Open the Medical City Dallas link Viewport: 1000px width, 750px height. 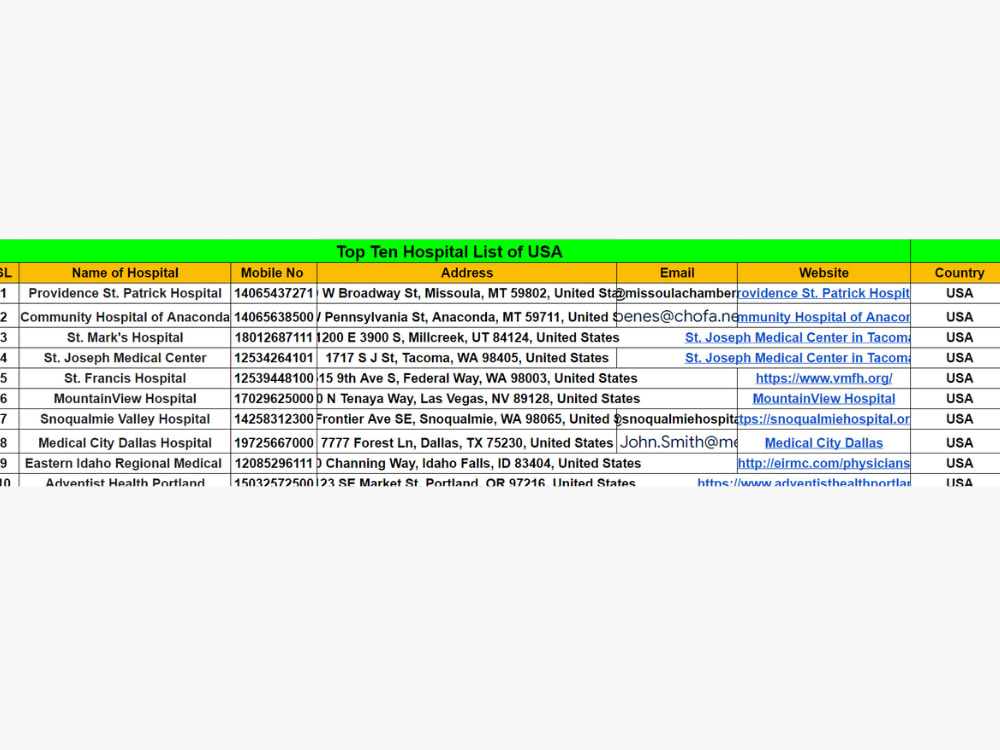(823, 443)
